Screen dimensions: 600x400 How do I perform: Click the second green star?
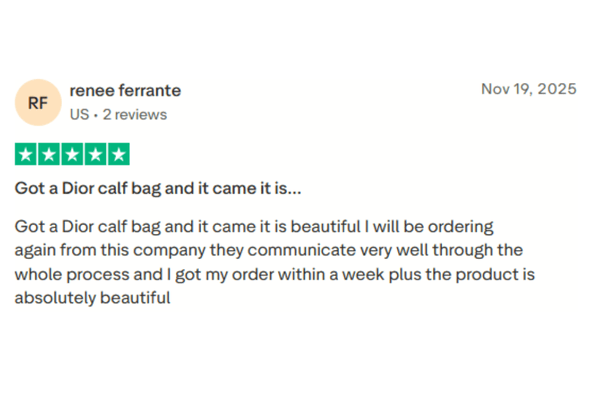[x=49, y=155]
